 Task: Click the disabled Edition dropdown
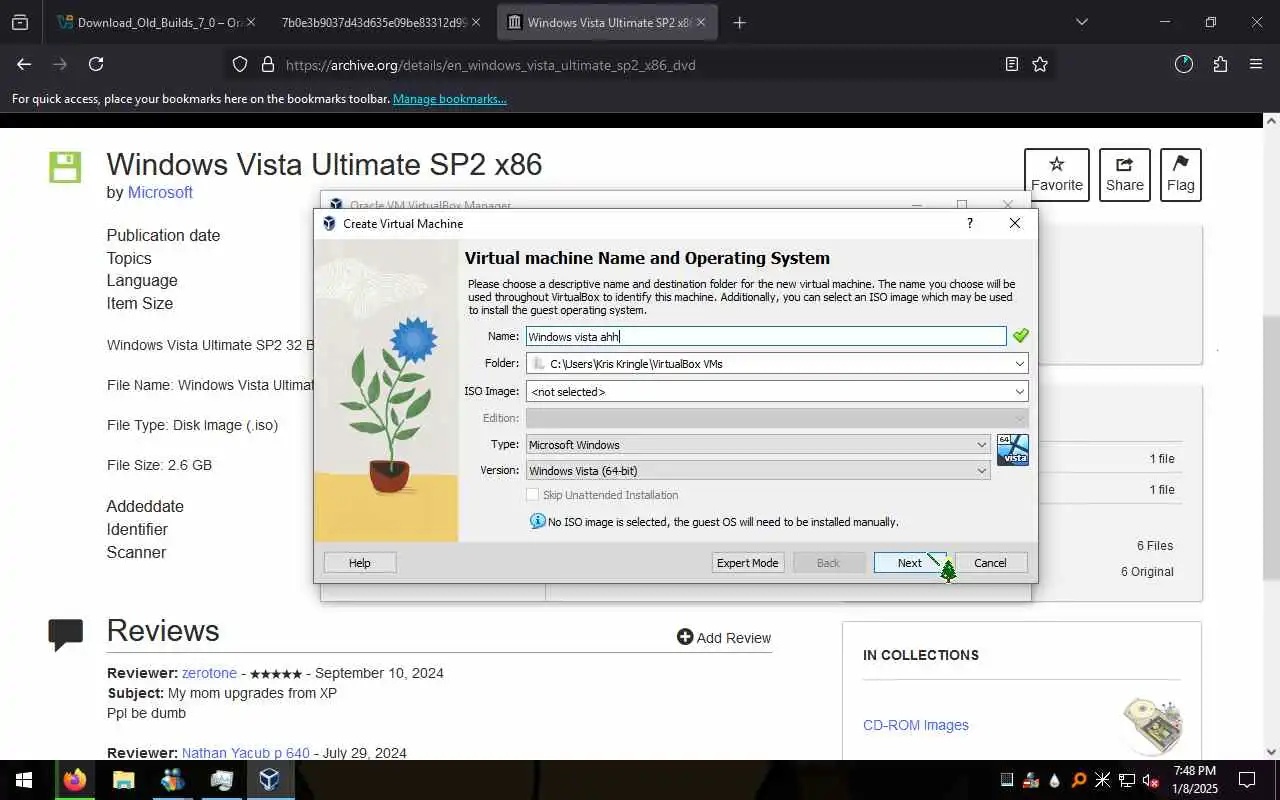click(777, 418)
